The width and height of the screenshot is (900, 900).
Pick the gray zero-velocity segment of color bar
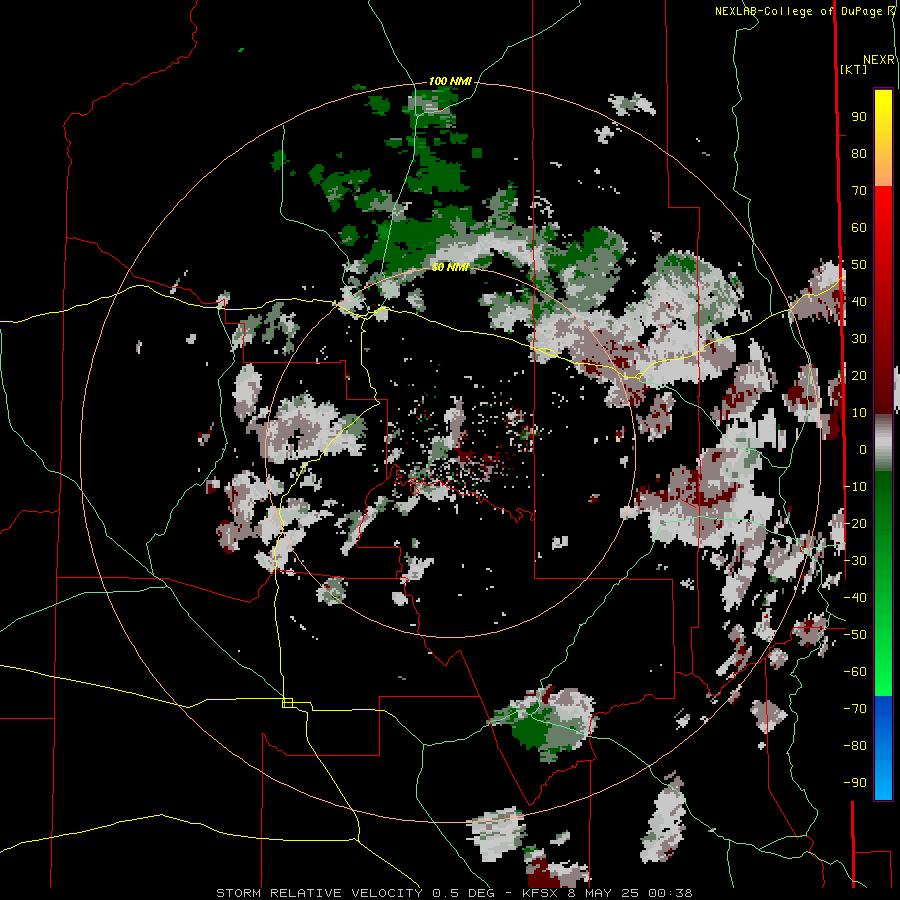pos(883,442)
